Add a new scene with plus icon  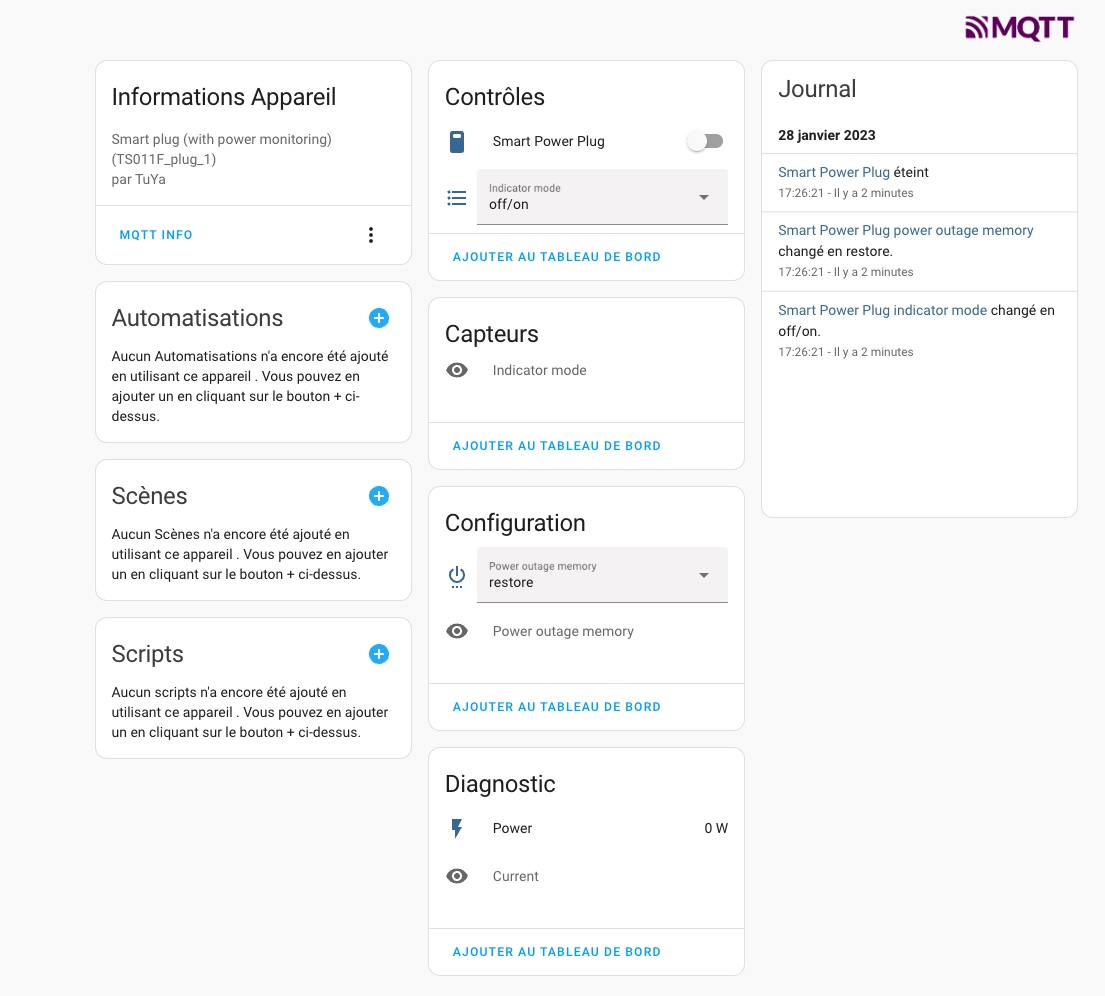378,496
